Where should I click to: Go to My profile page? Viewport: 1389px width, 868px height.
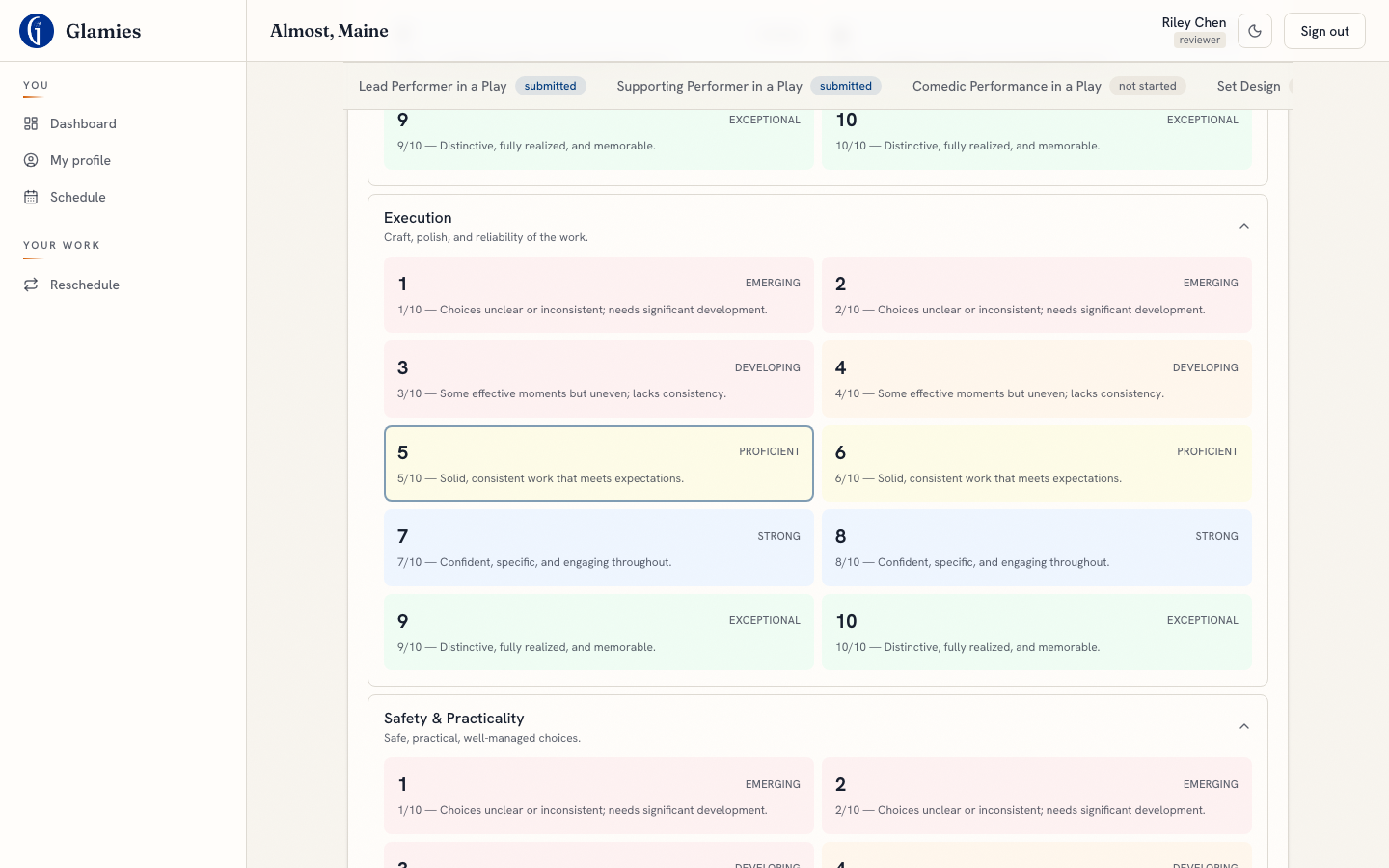coord(123,160)
